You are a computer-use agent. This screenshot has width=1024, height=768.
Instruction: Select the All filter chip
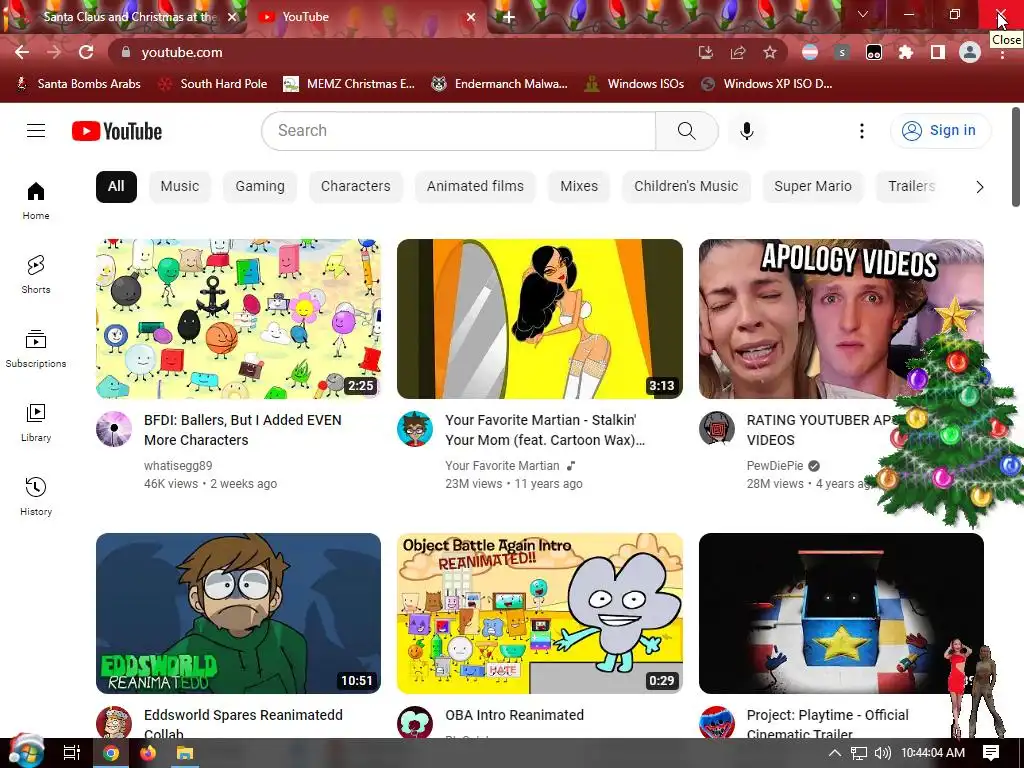(116, 187)
